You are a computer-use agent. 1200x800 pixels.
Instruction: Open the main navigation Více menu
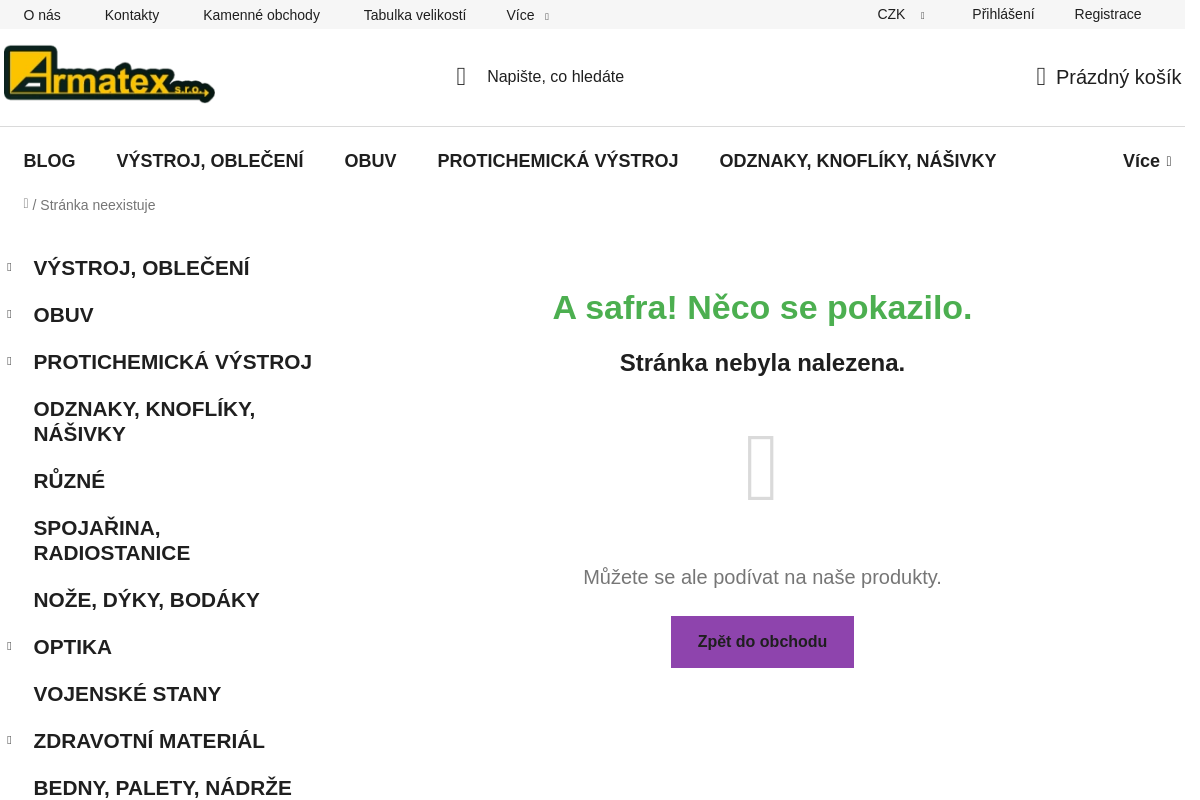click(x=1146, y=161)
